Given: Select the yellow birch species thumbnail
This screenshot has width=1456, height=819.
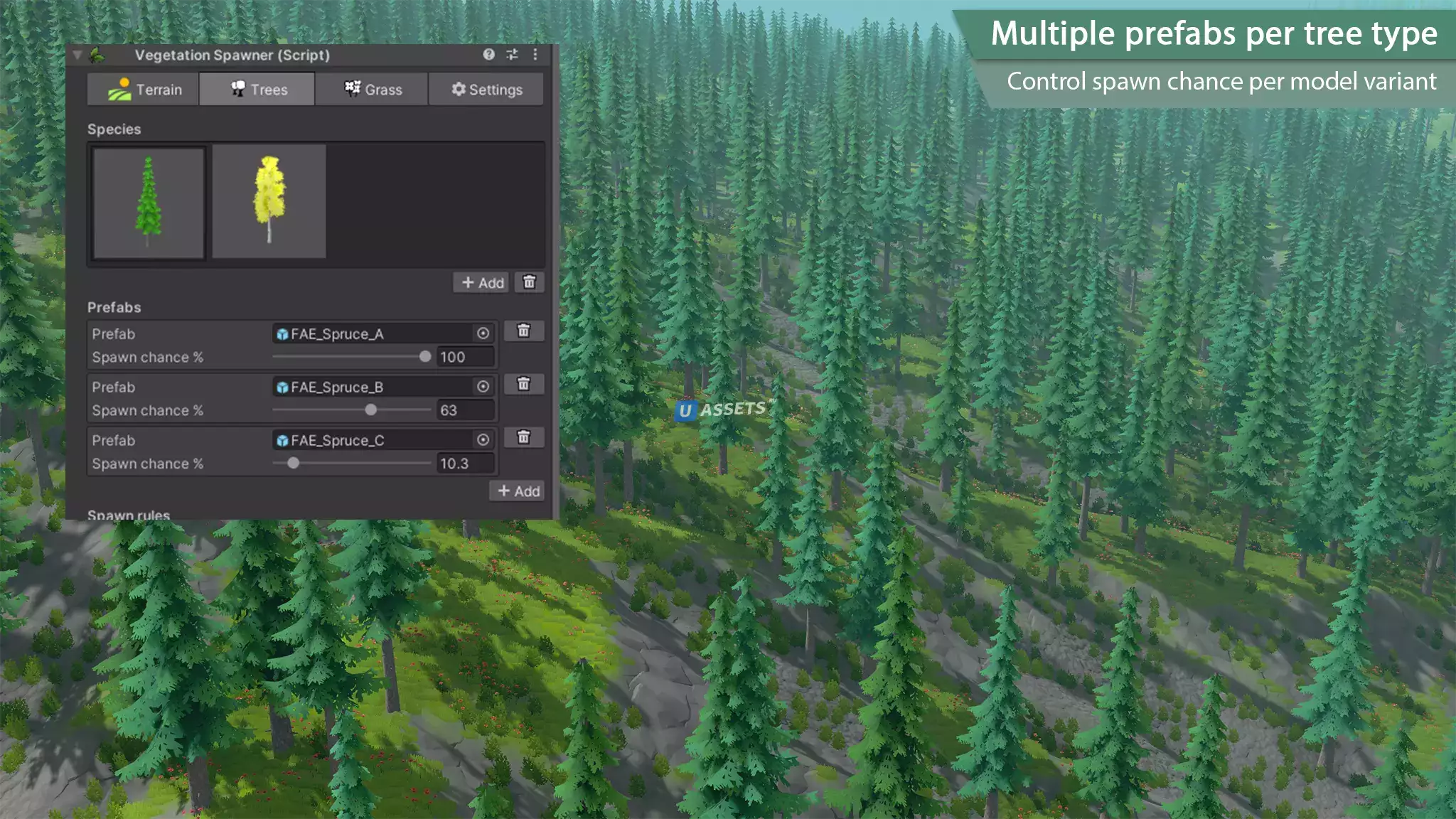Looking at the screenshot, I should [x=269, y=202].
